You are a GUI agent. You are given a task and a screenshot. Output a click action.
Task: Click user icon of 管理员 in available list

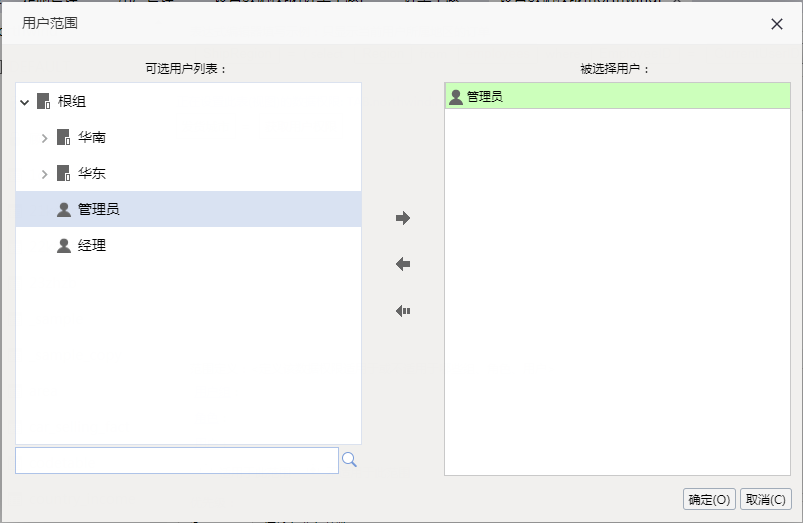pos(64,210)
